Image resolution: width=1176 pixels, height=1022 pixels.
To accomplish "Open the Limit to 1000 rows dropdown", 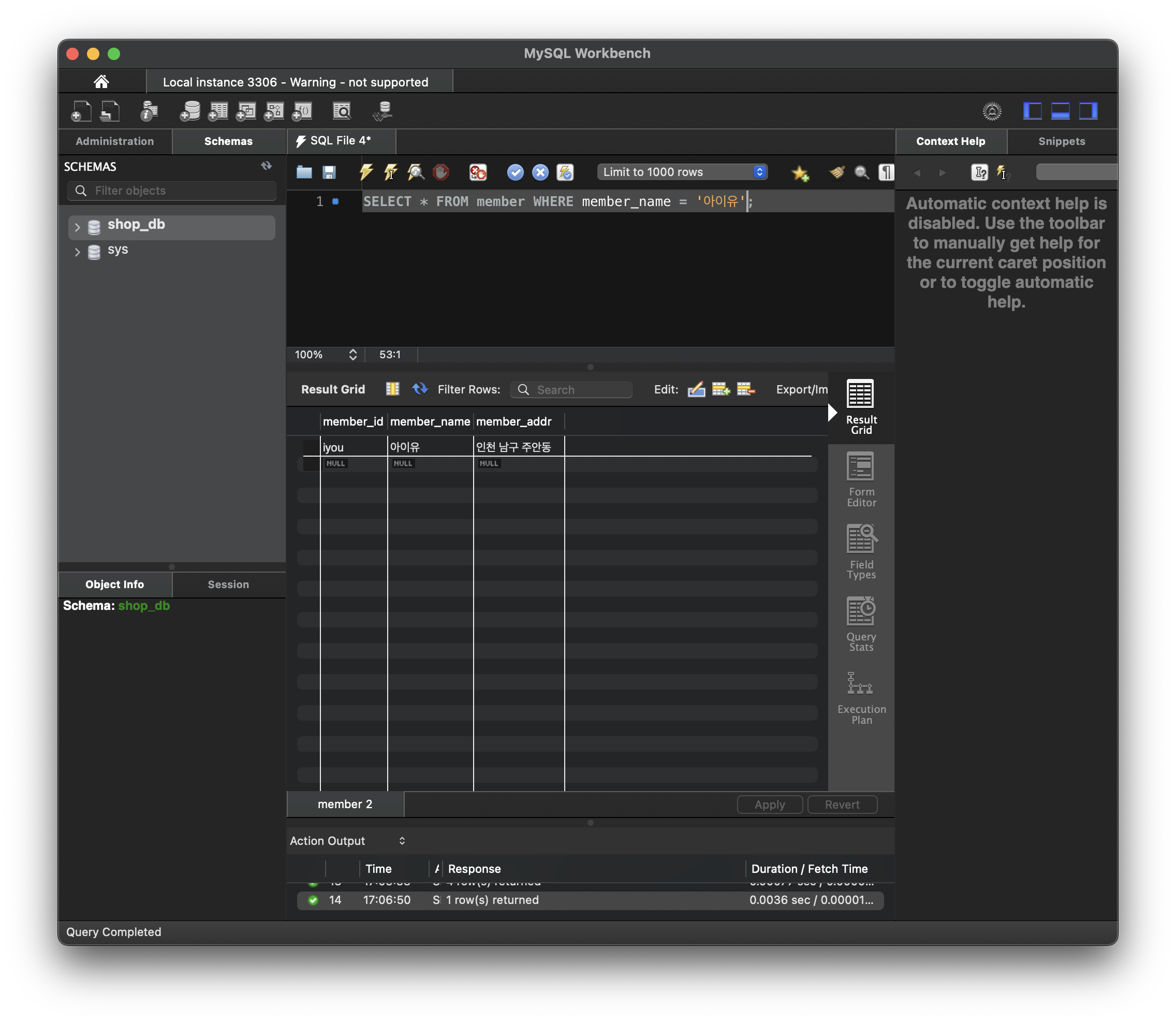I will (x=682, y=172).
